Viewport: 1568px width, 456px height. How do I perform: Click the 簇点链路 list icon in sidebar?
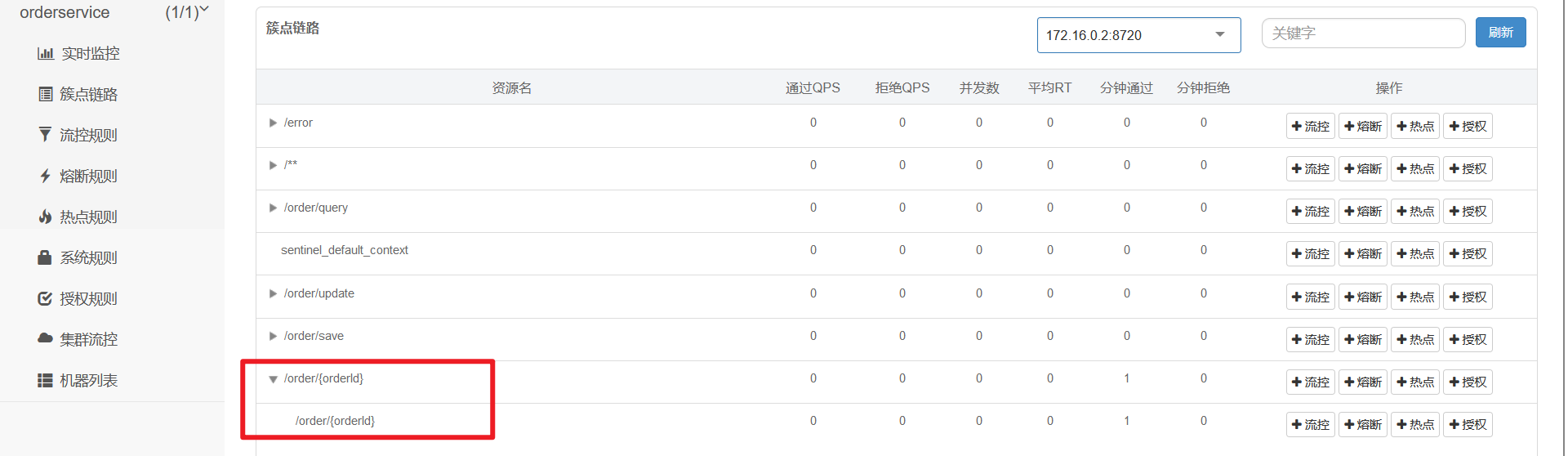[46, 94]
